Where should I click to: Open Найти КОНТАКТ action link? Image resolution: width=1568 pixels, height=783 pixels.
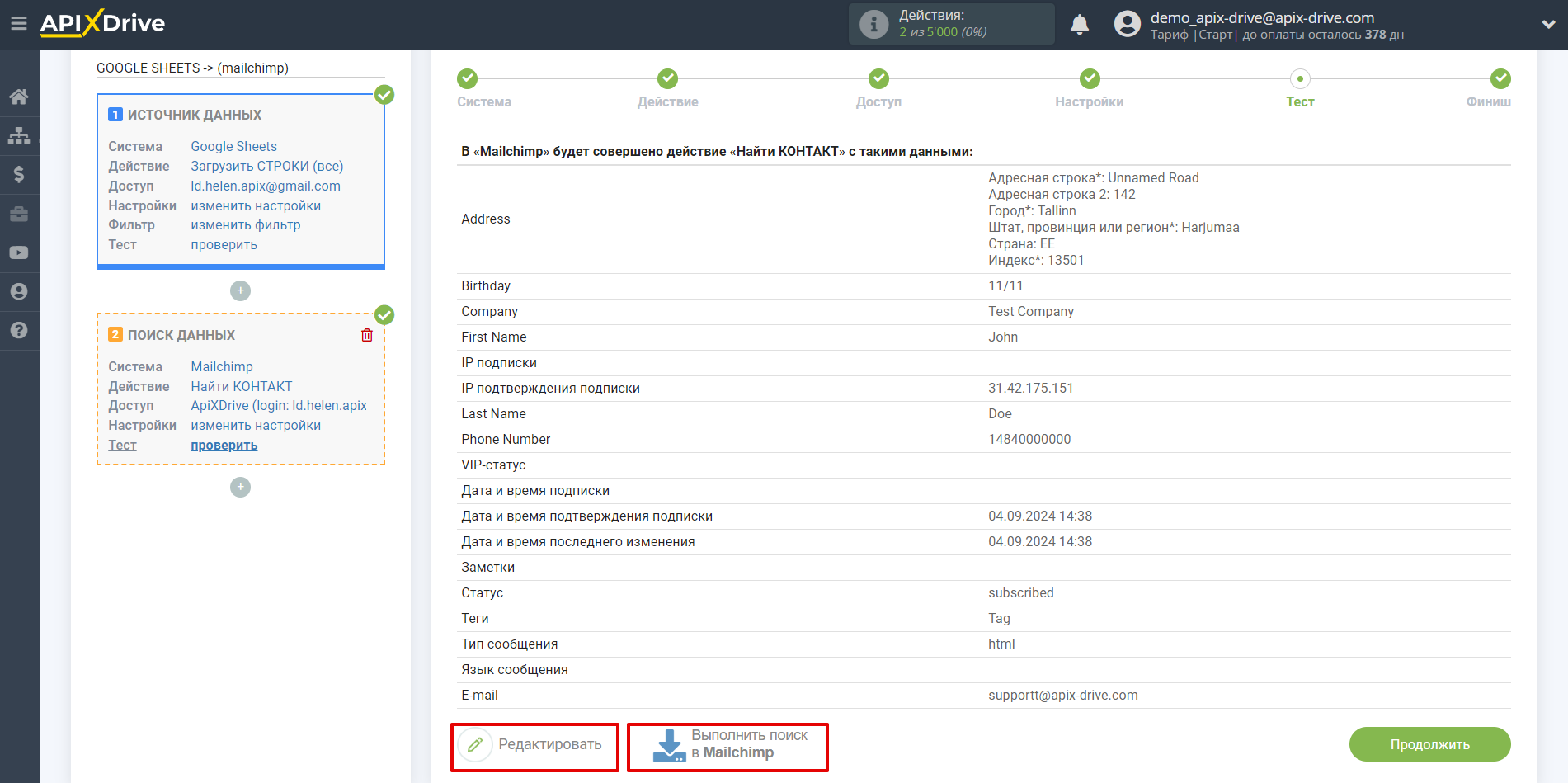(242, 386)
